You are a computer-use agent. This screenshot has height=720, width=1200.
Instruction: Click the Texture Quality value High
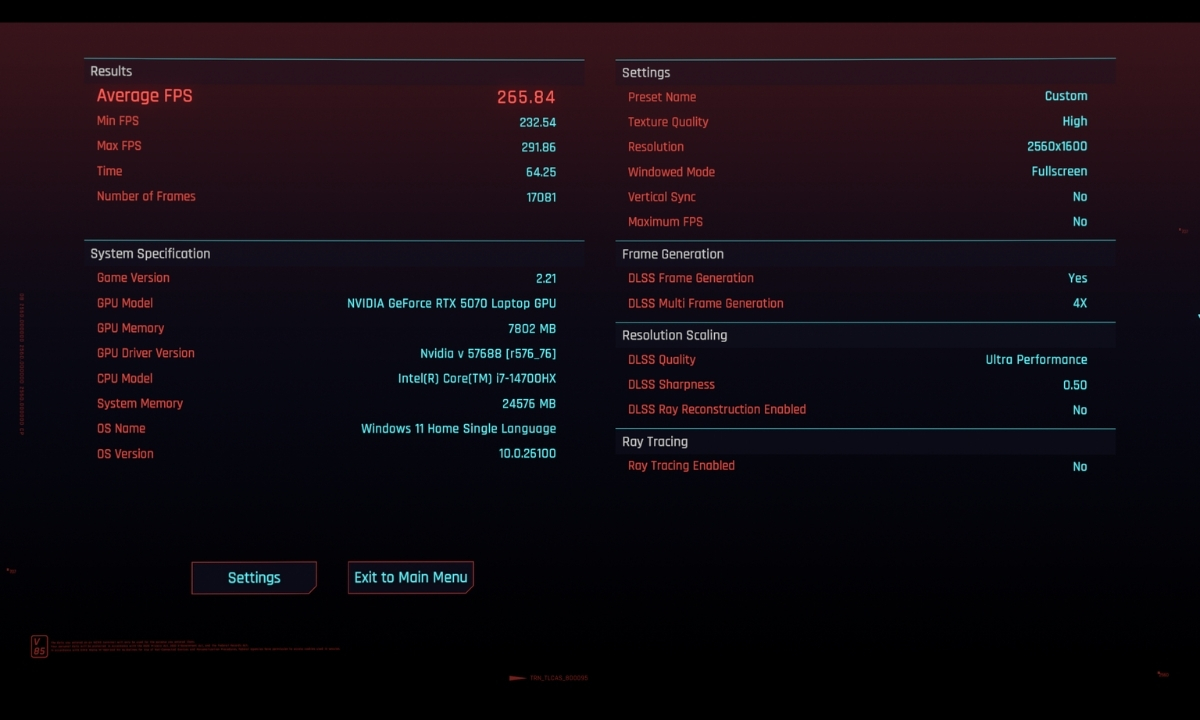coord(1075,121)
